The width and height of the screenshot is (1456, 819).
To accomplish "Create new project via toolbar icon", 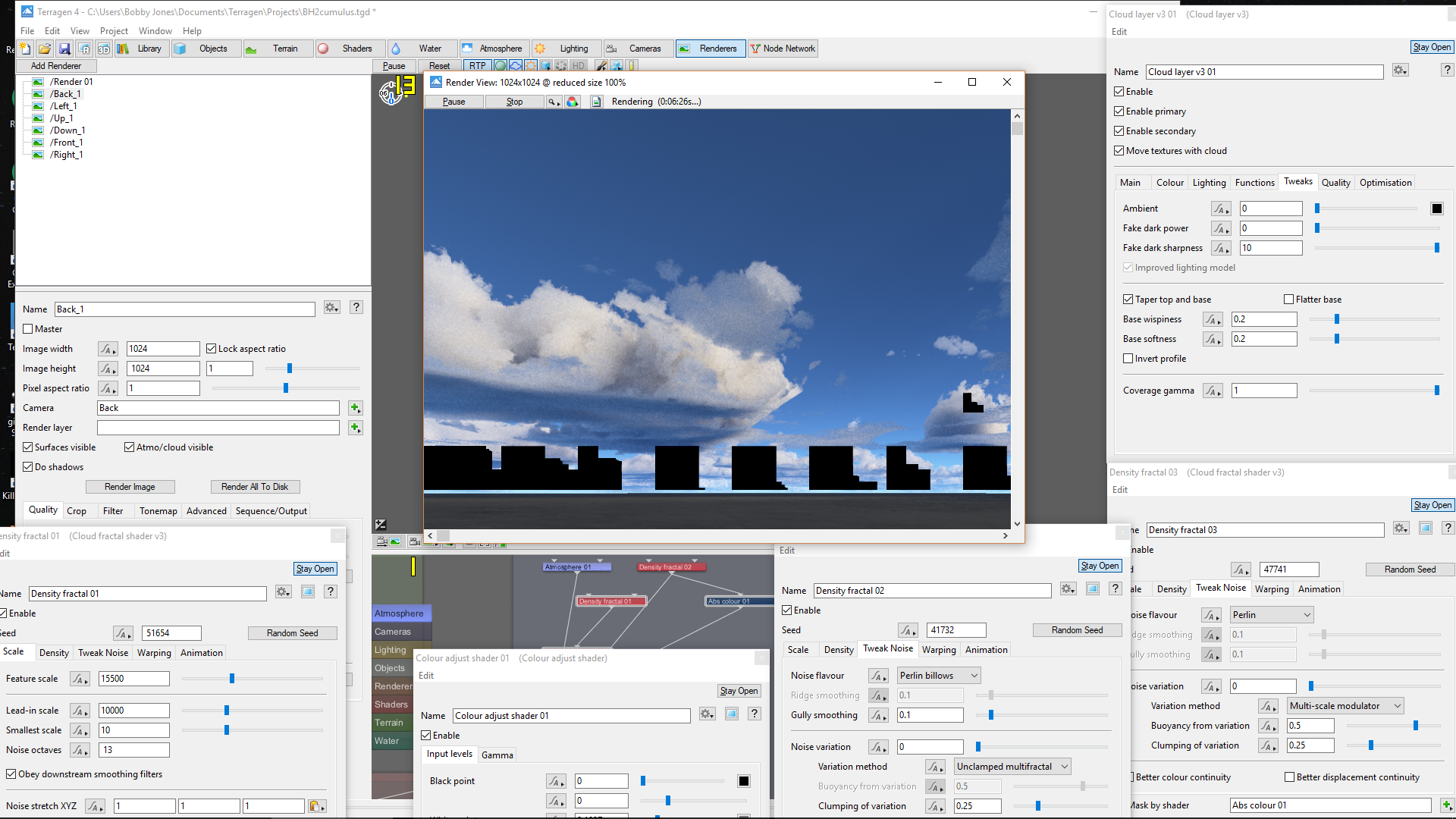I will [25, 49].
